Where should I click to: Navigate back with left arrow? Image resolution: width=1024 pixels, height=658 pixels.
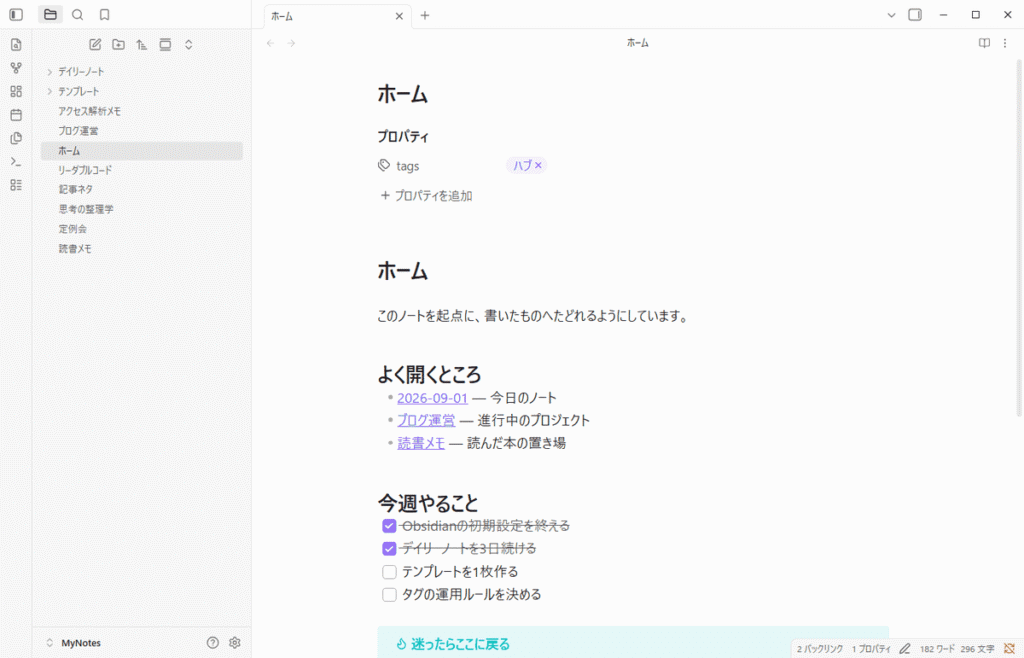point(270,43)
